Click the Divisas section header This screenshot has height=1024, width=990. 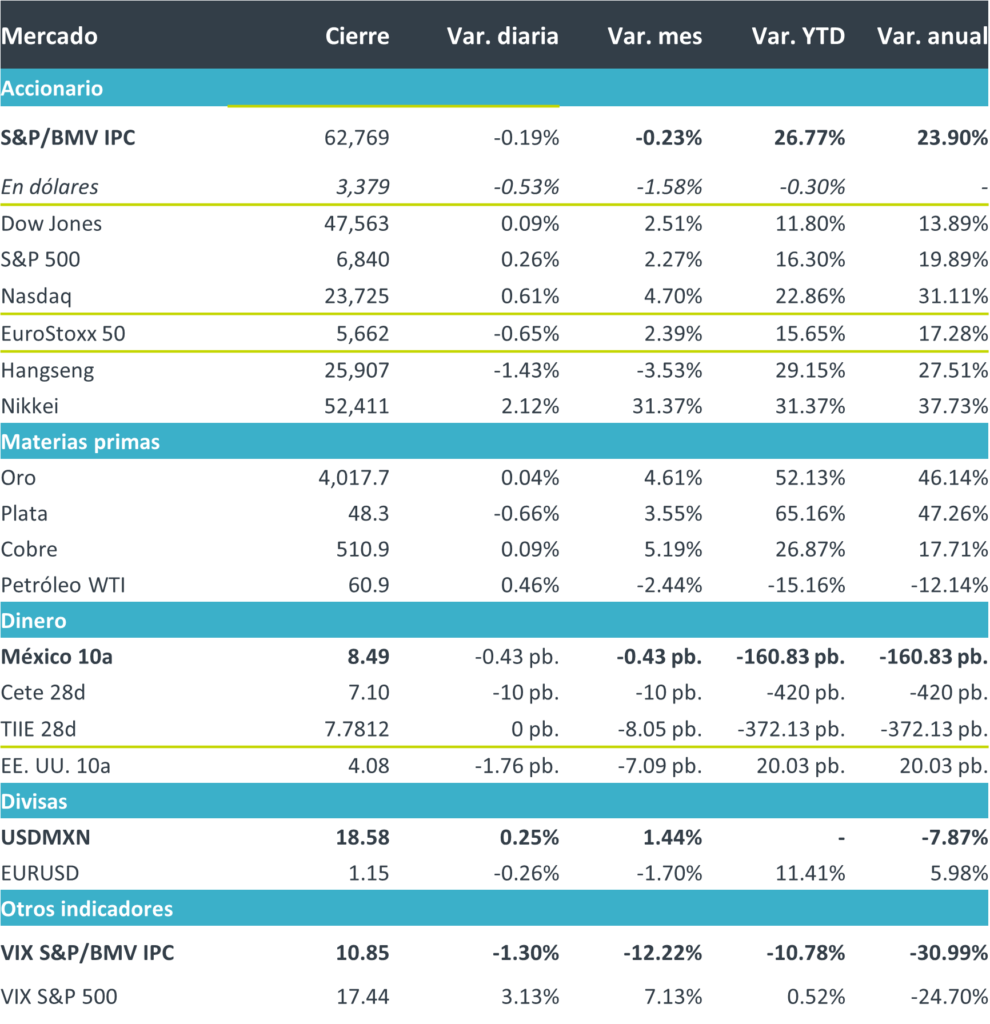(35, 802)
